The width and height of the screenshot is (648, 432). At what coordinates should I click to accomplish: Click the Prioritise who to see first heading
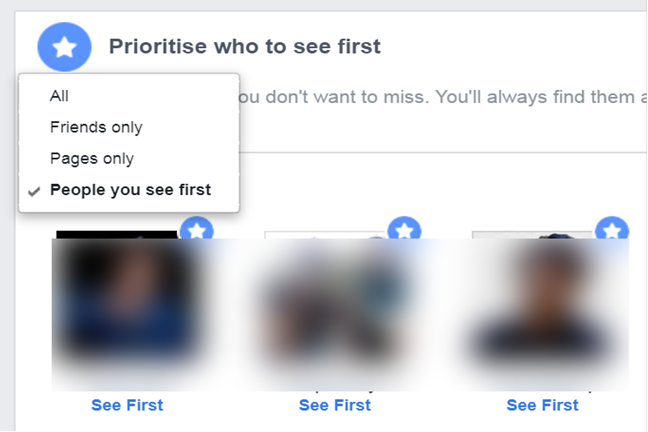(245, 46)
